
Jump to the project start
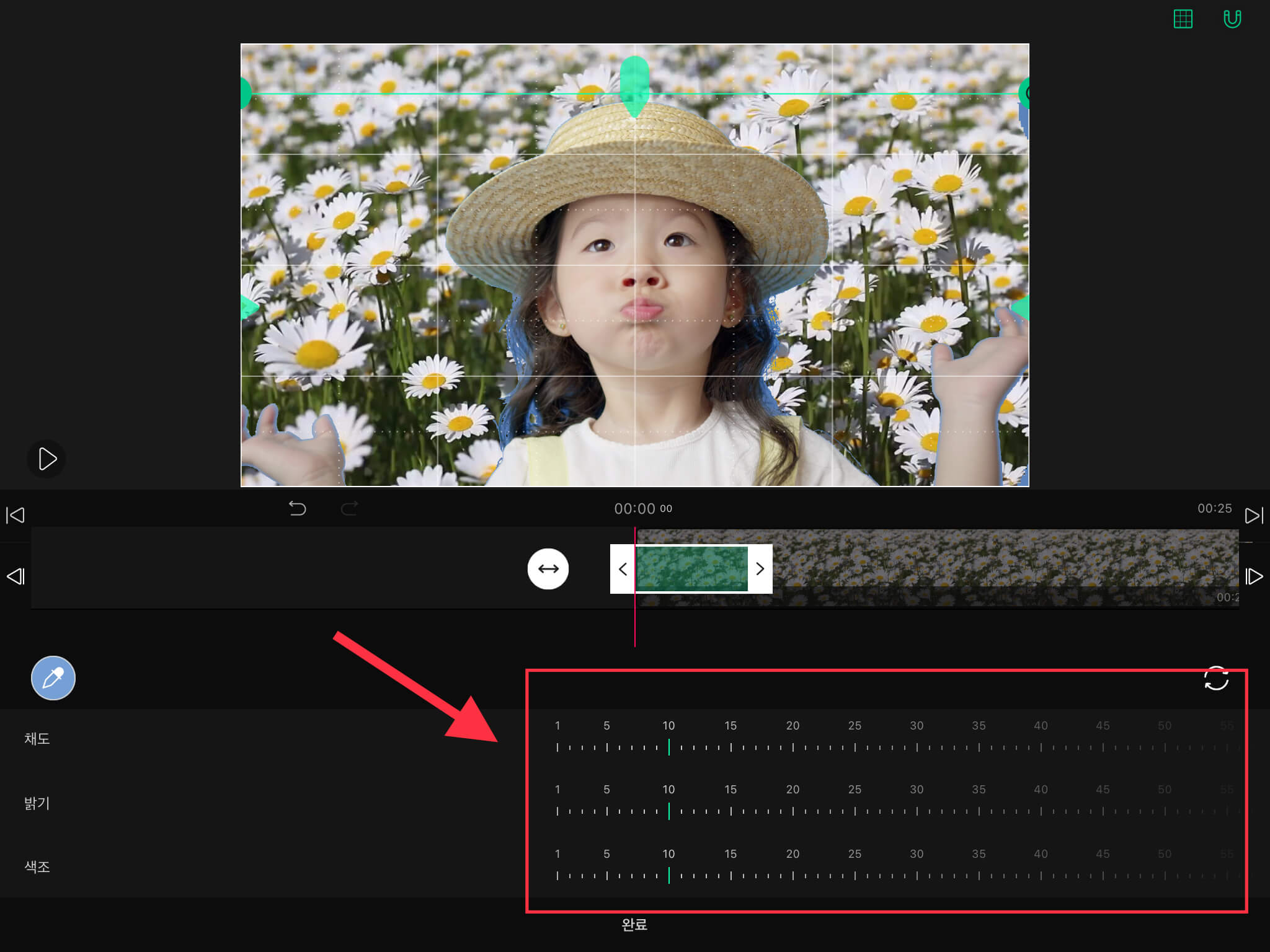(15, 515)
